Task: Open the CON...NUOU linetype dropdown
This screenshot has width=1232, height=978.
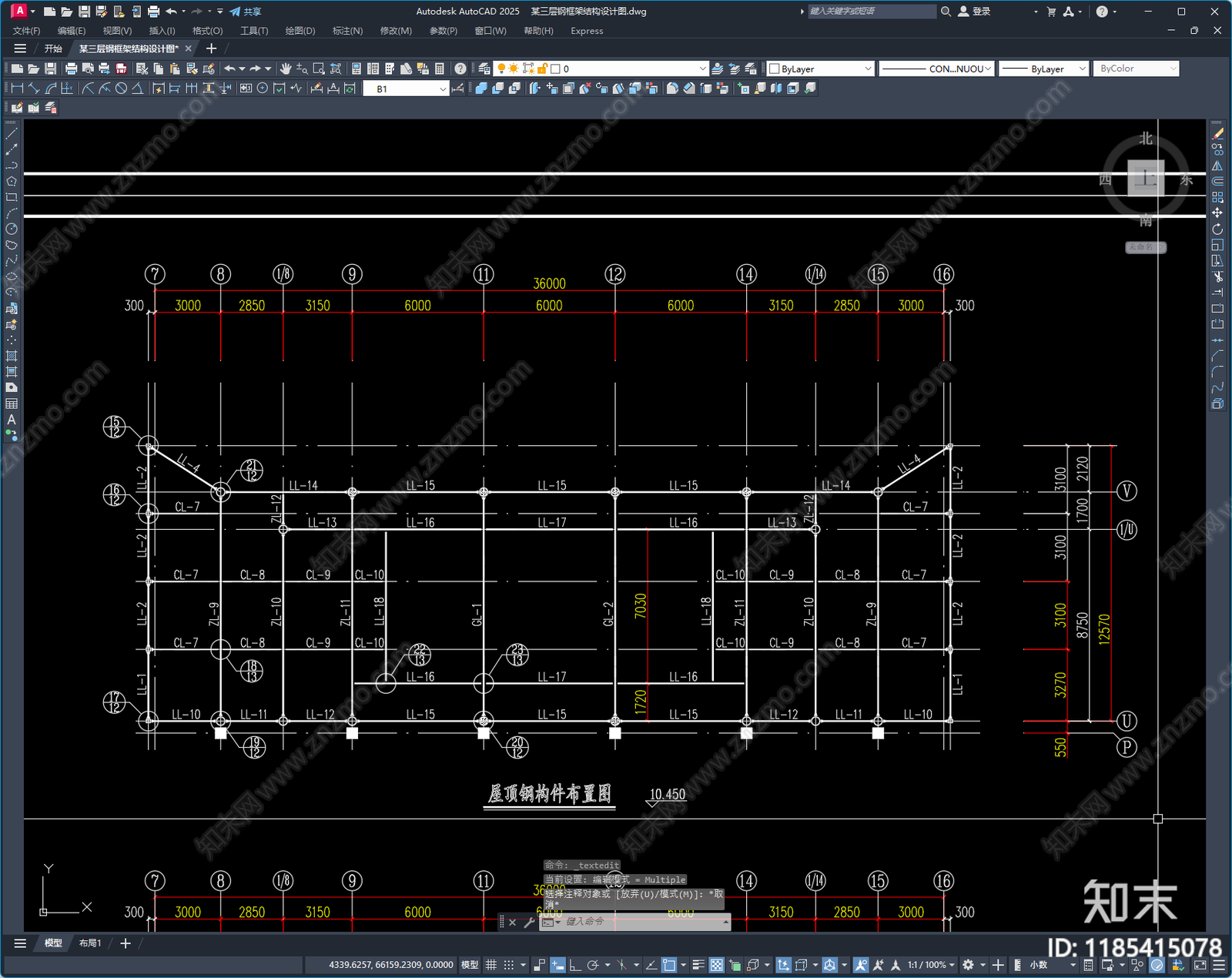Action: tap(937, 69)
